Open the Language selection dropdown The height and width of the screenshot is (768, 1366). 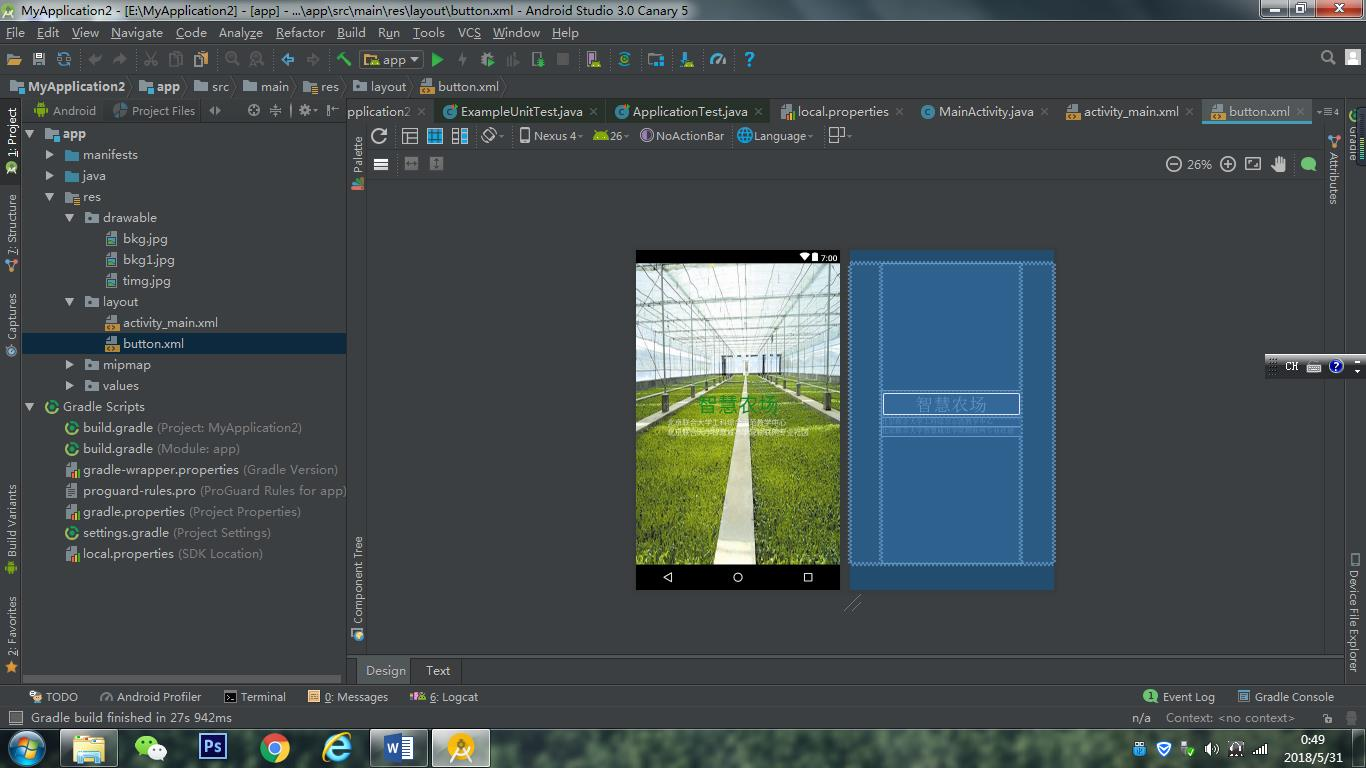pyautogui.click(x=776, y=136)
